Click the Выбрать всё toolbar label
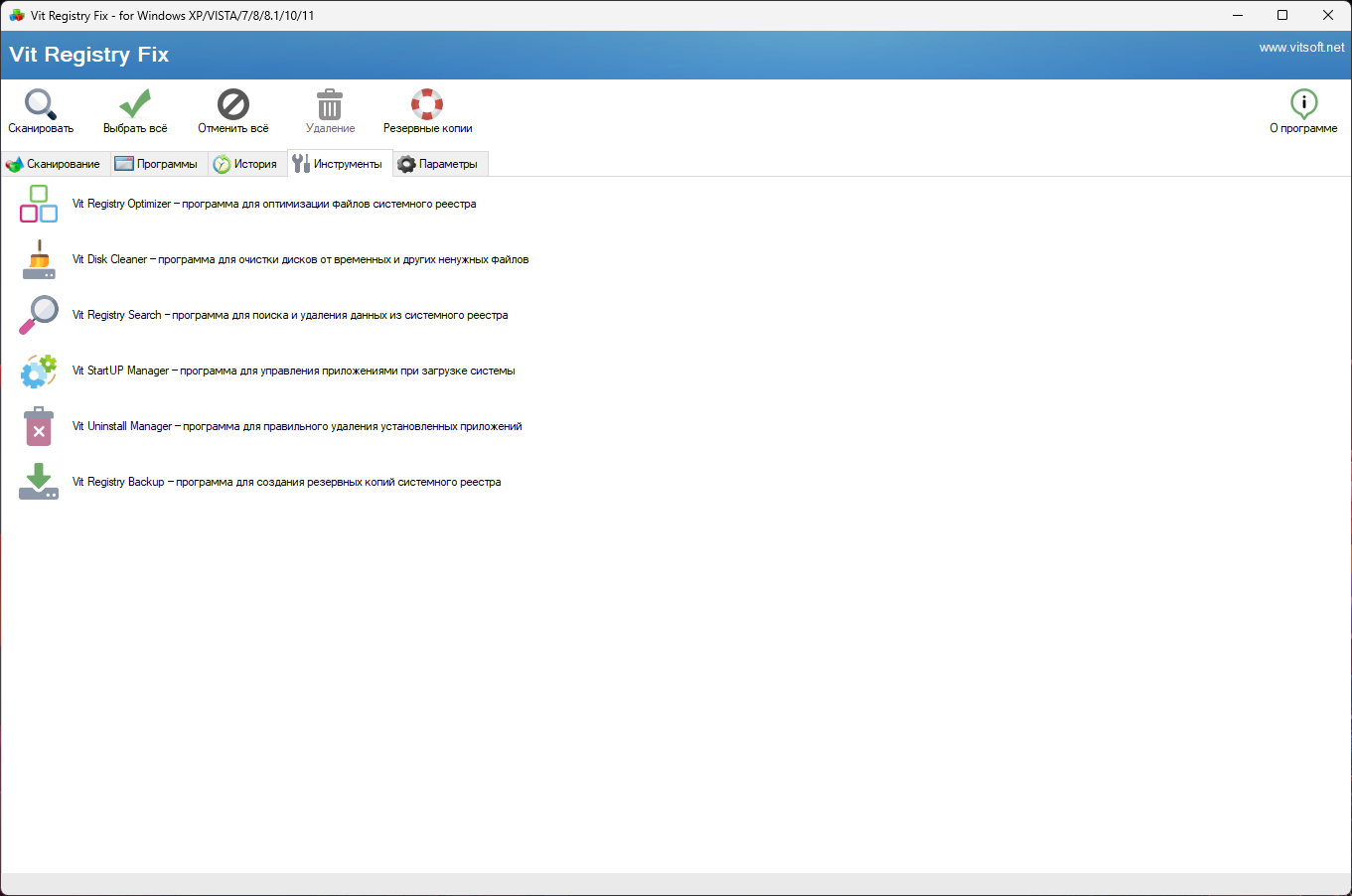 [x=135, y=128]
